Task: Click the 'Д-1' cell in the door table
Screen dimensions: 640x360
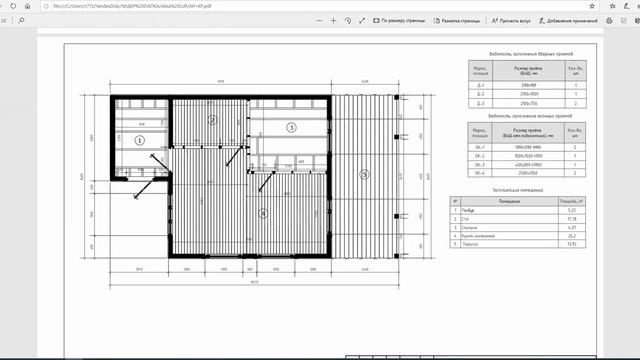Action: coord(481,85)
